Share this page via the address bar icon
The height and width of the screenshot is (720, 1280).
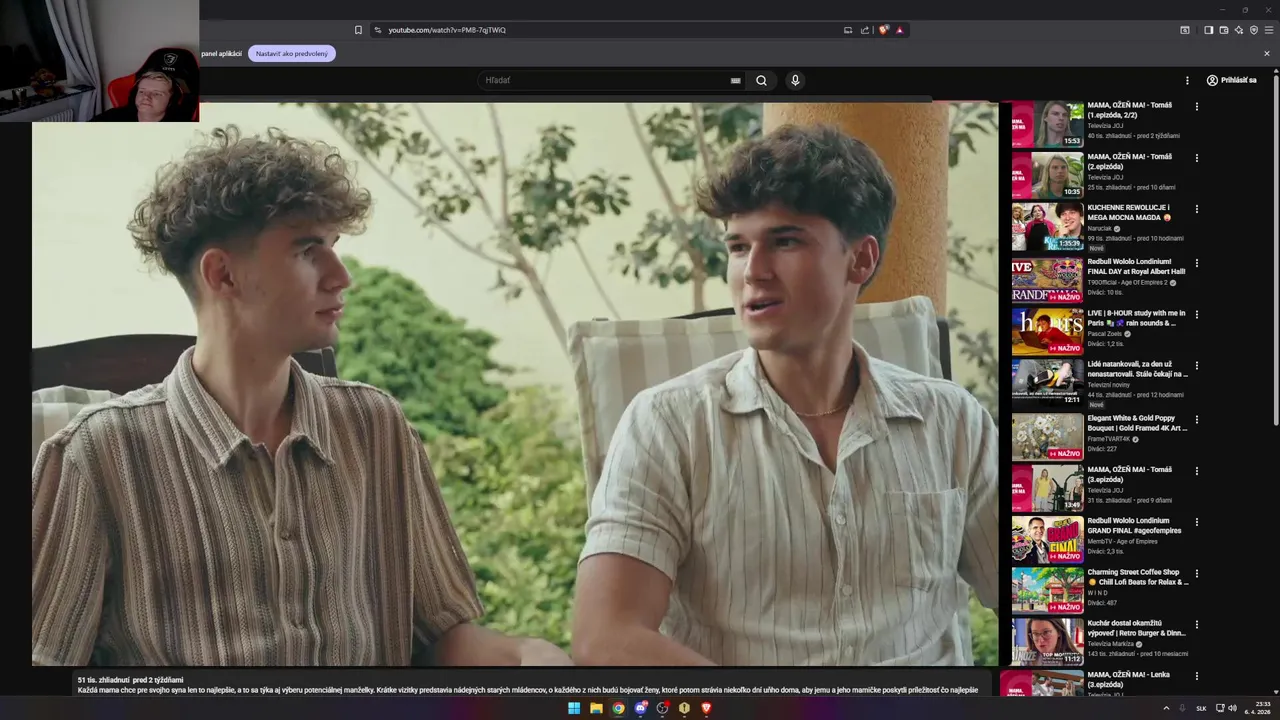point(865,30)
